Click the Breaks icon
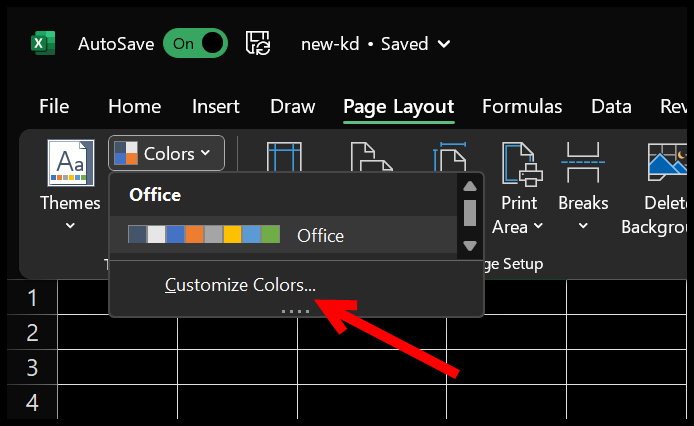This screenshot has width=694, height=426. [x=583, y=163]
